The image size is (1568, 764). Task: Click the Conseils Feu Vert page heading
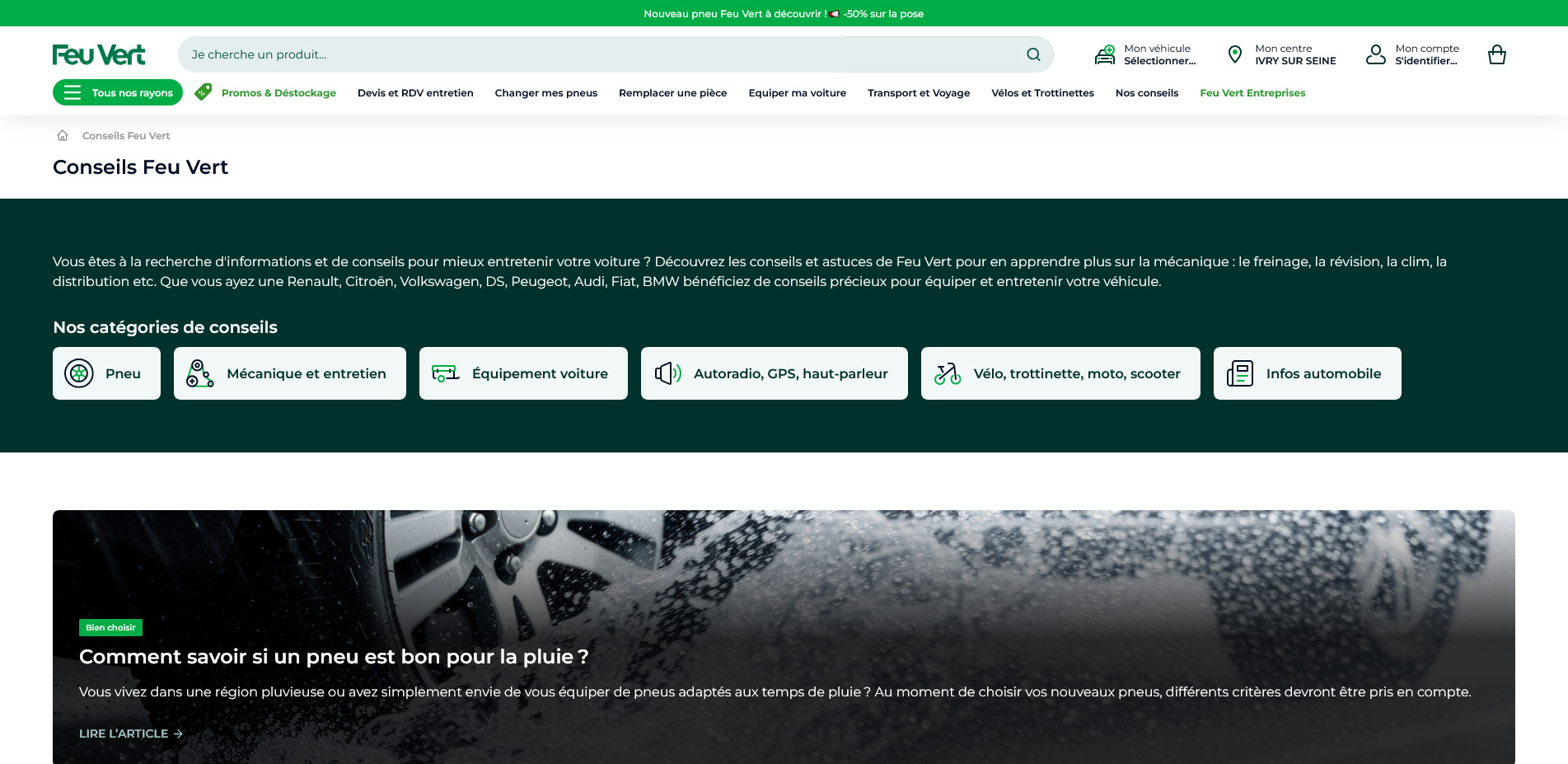click(140, 167)
